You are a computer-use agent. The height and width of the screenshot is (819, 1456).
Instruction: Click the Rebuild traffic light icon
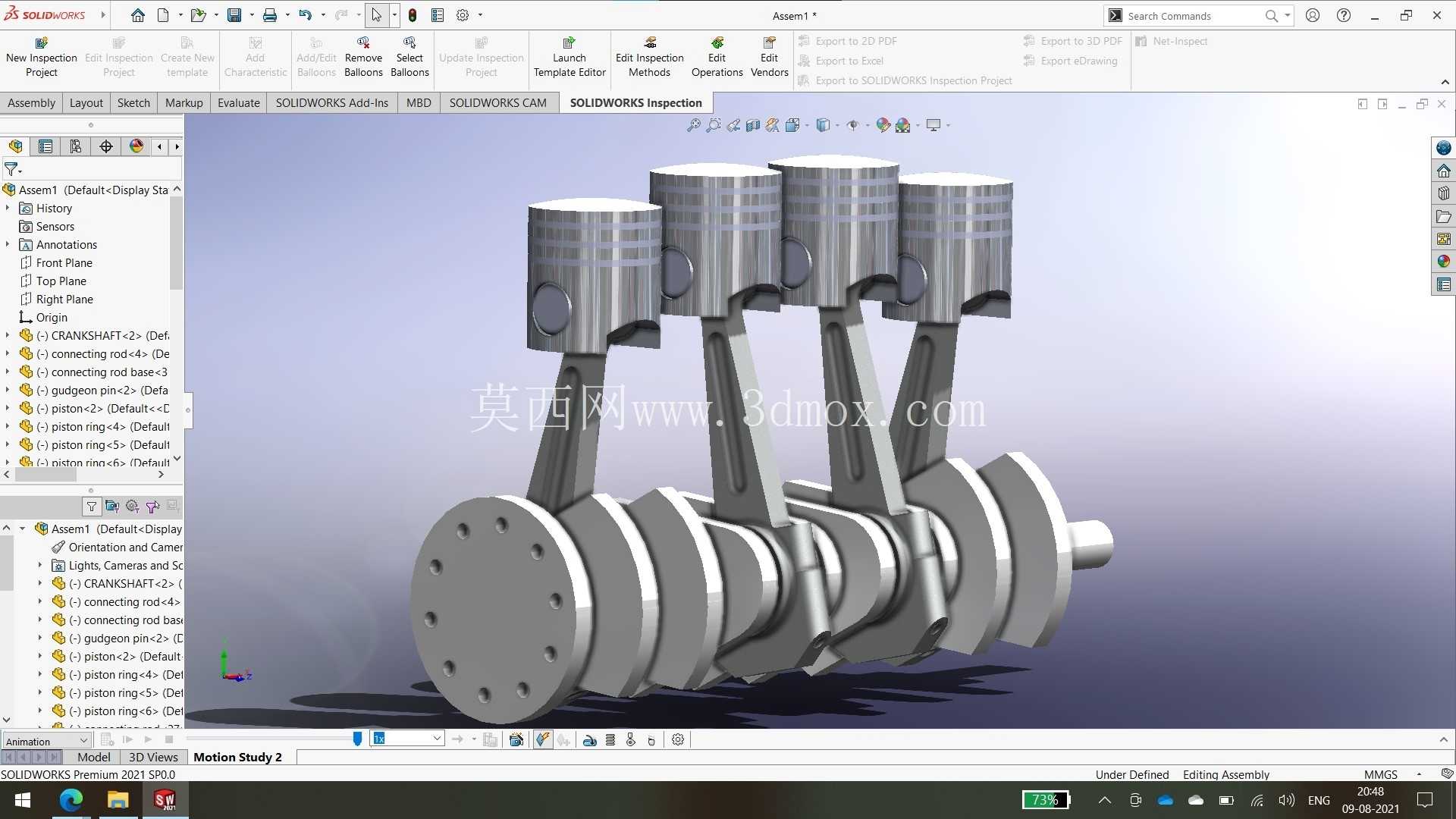tap(413, 15)
